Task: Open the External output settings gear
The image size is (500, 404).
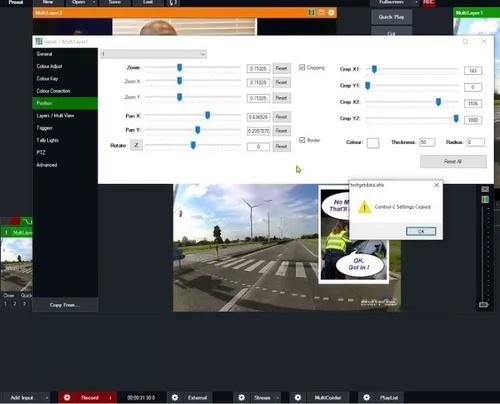Action: point(175,398)
